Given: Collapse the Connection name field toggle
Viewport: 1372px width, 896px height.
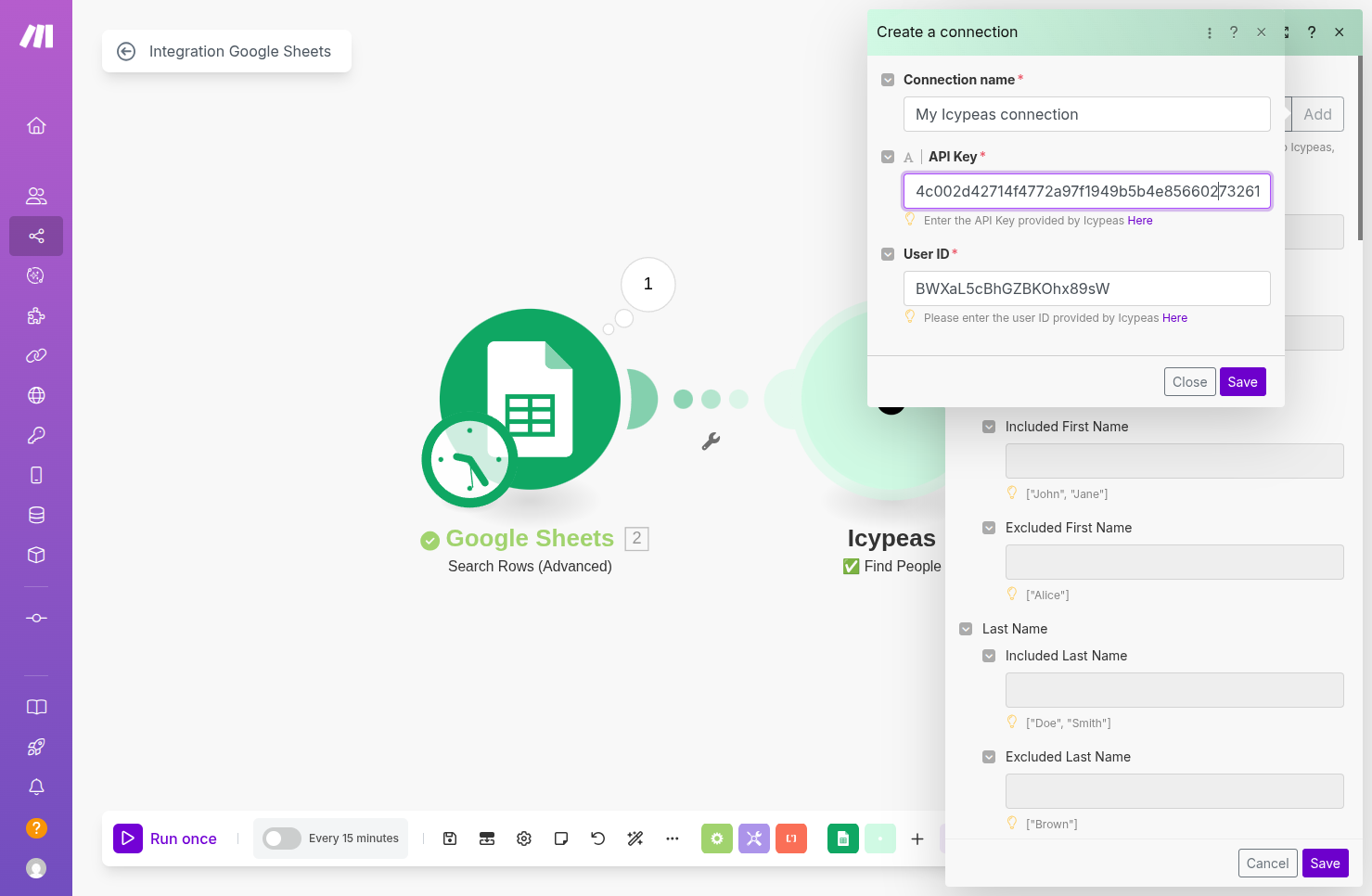Looking at the screenshot, I should 888,80.
